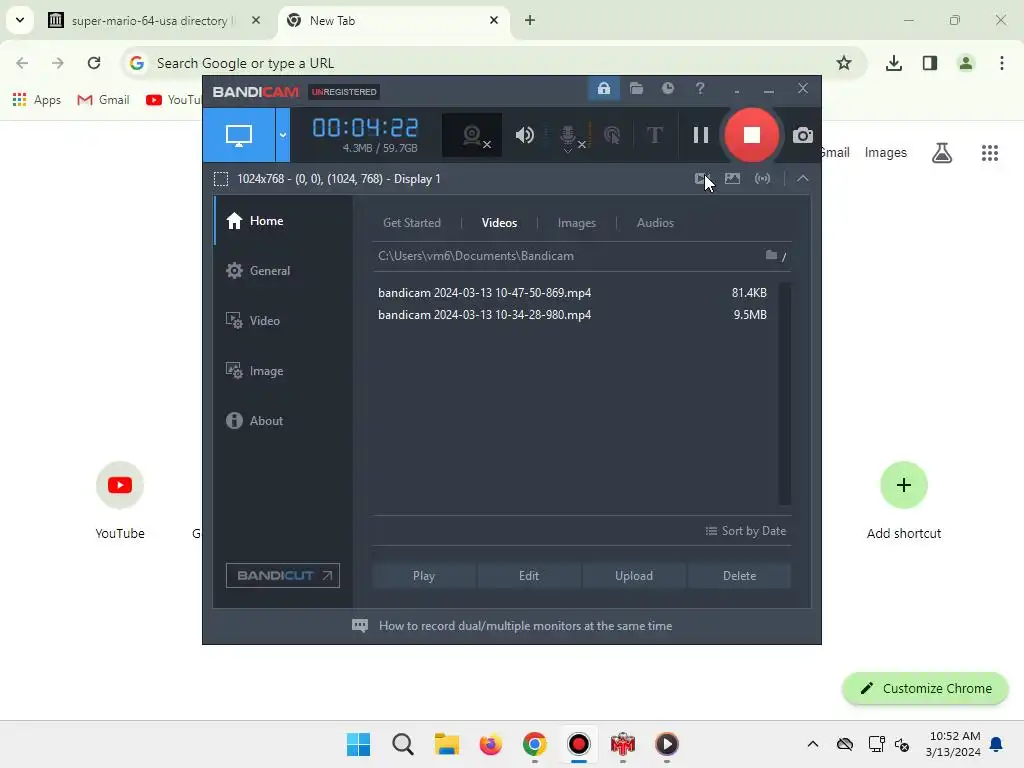Toggle the webcam overlay icon
Viewport: 1024px width, 768px height.
(x=473, y=135)
